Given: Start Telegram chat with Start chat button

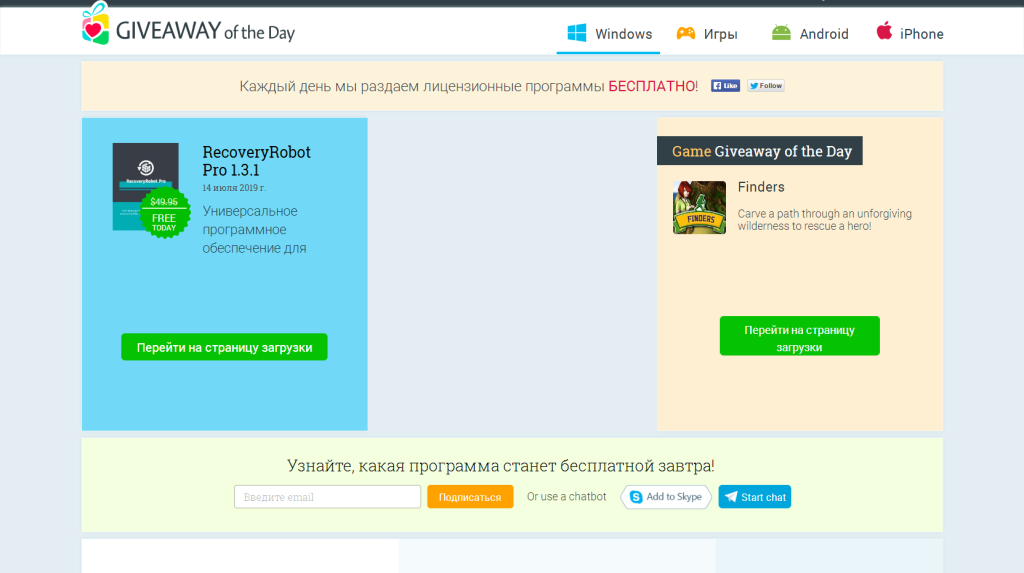Looking at the screenshot, I should coord(755,497).
